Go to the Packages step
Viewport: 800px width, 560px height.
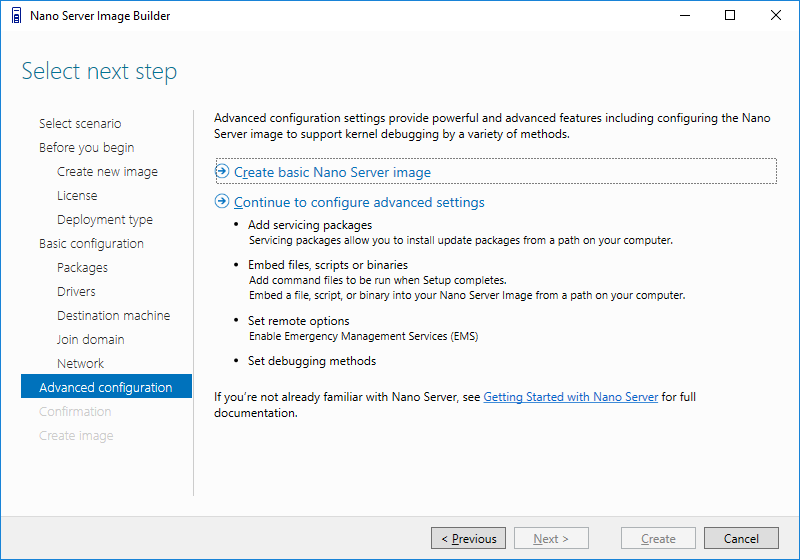tap(82, 267)
